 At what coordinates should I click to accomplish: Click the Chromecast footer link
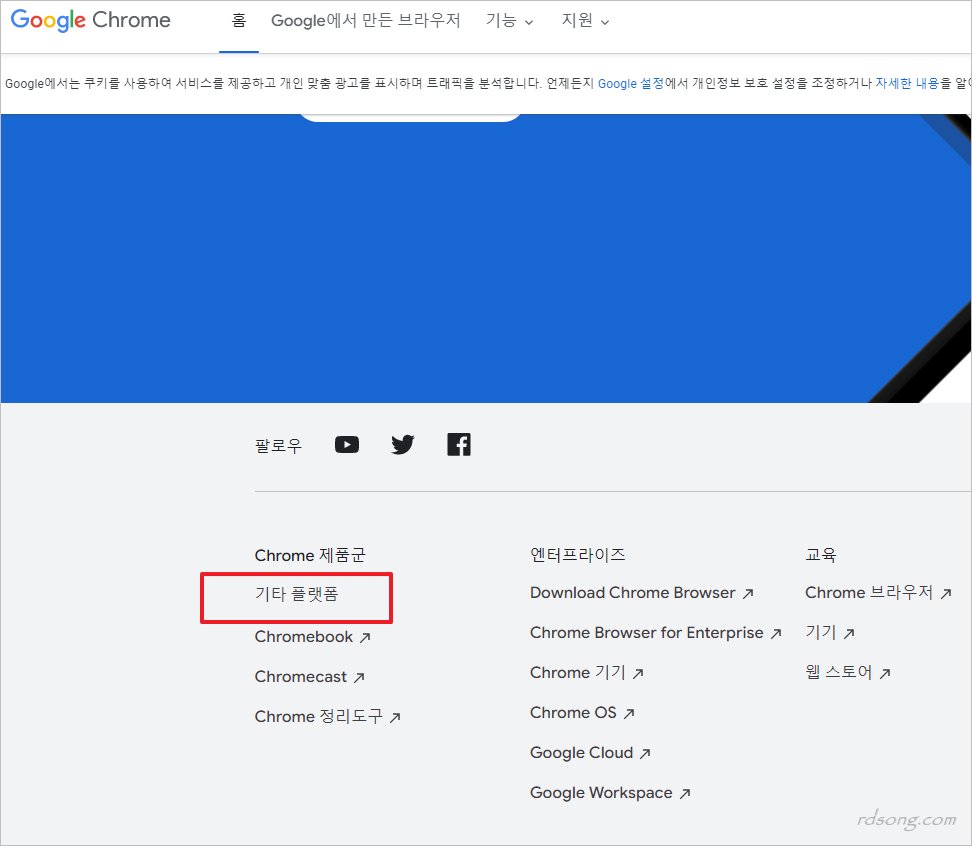click(302, 677)
